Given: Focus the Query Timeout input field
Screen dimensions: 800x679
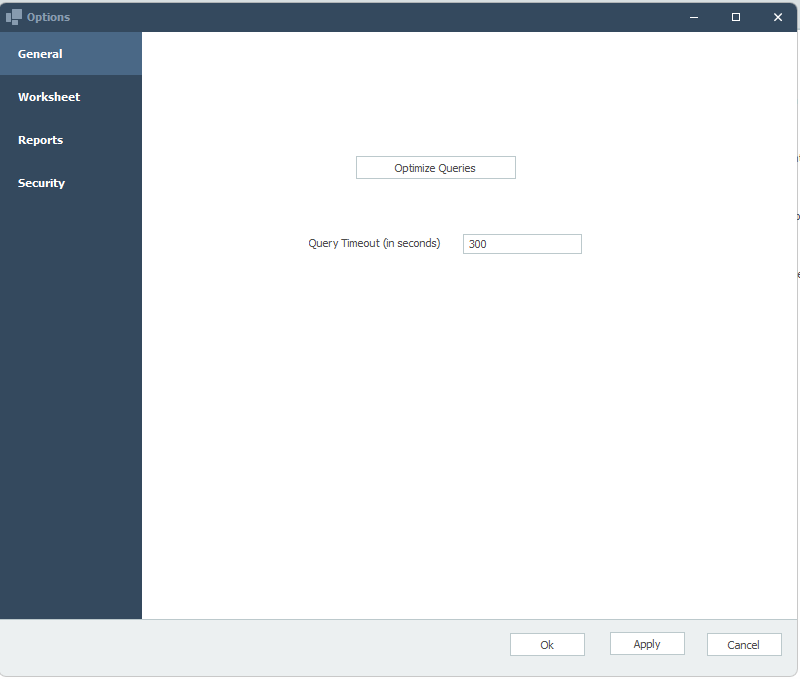Looking at the screenshot, I should click(522, 244).
